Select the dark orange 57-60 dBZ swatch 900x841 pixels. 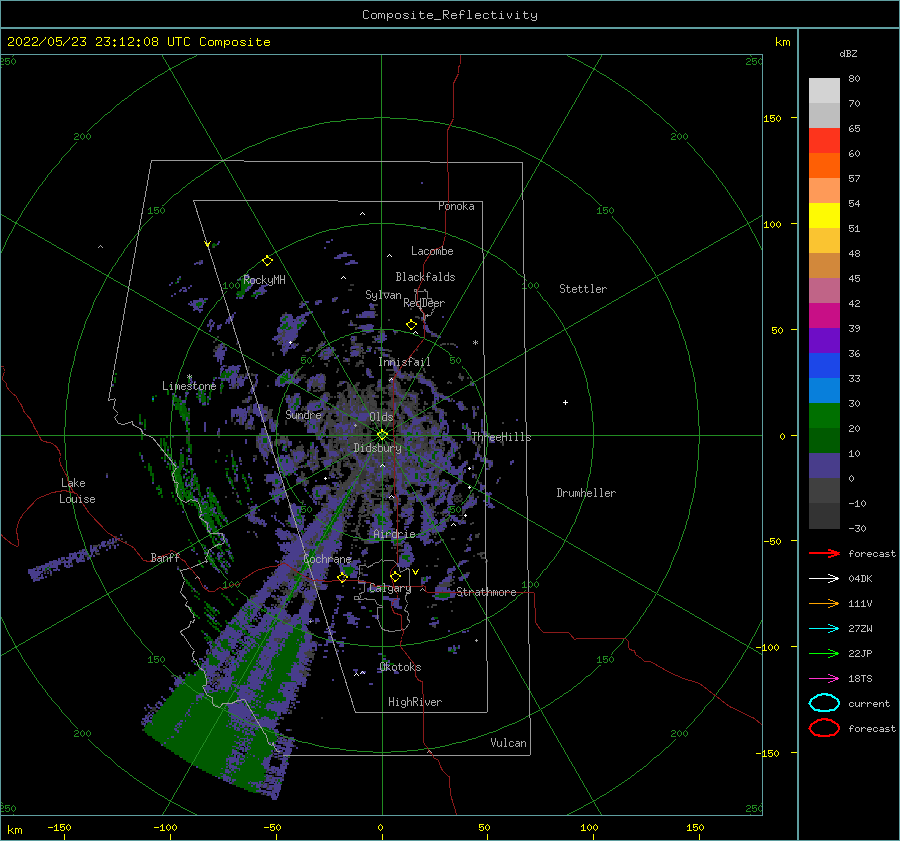pyautogui.click(x=824, y=166)
